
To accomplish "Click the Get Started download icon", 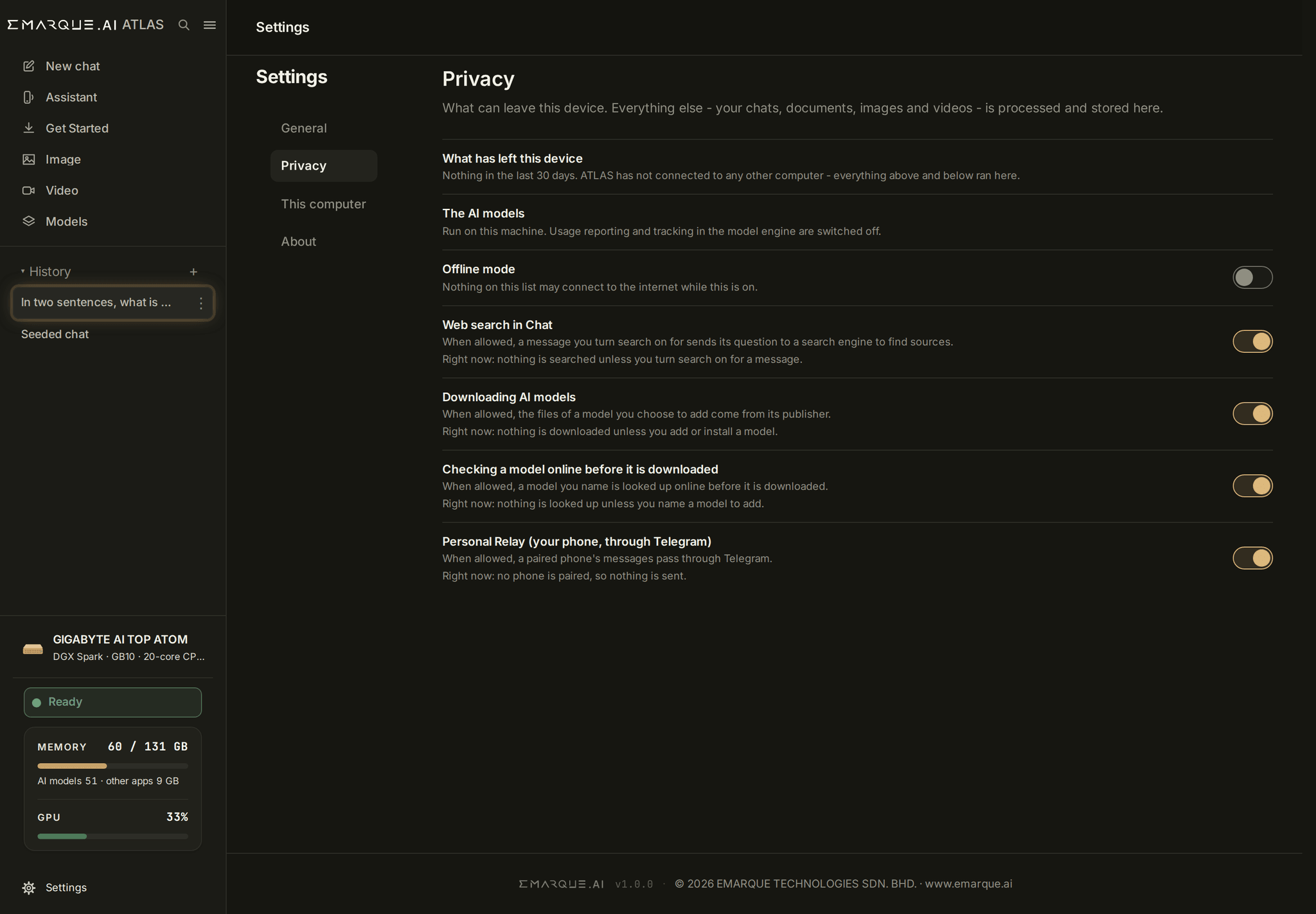I will click(x=29, y=128).
